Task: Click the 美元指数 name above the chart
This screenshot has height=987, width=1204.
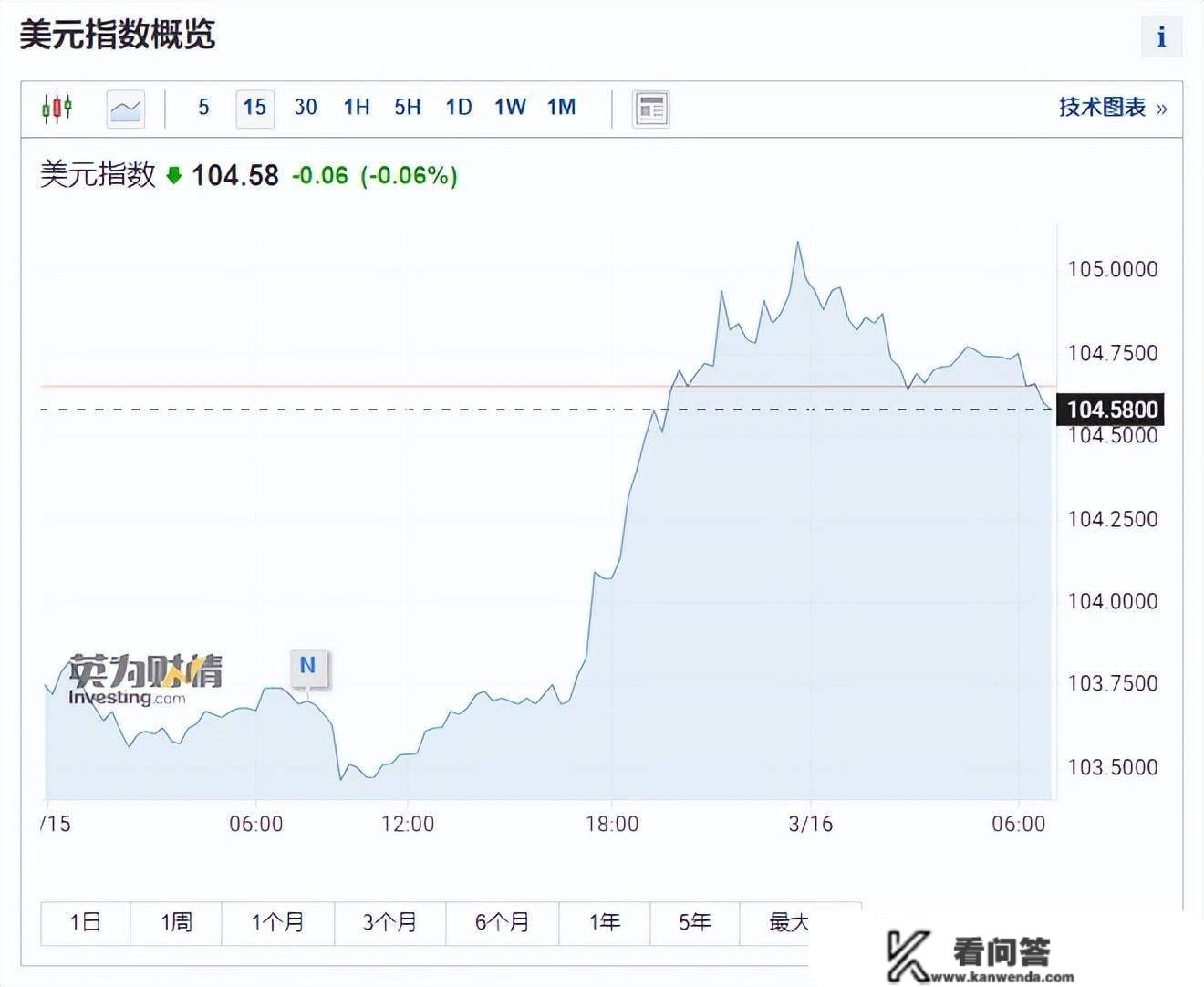Action: 98,174
